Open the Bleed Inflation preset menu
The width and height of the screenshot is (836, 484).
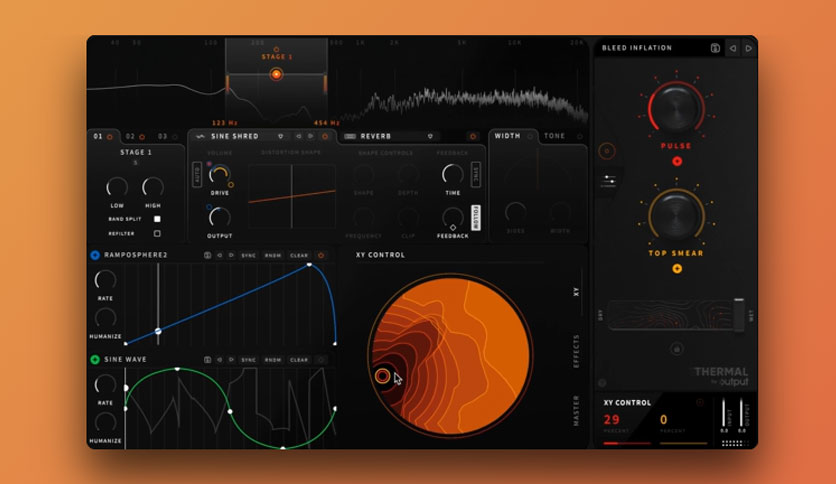pyautogui.click(x=637, y=48)
